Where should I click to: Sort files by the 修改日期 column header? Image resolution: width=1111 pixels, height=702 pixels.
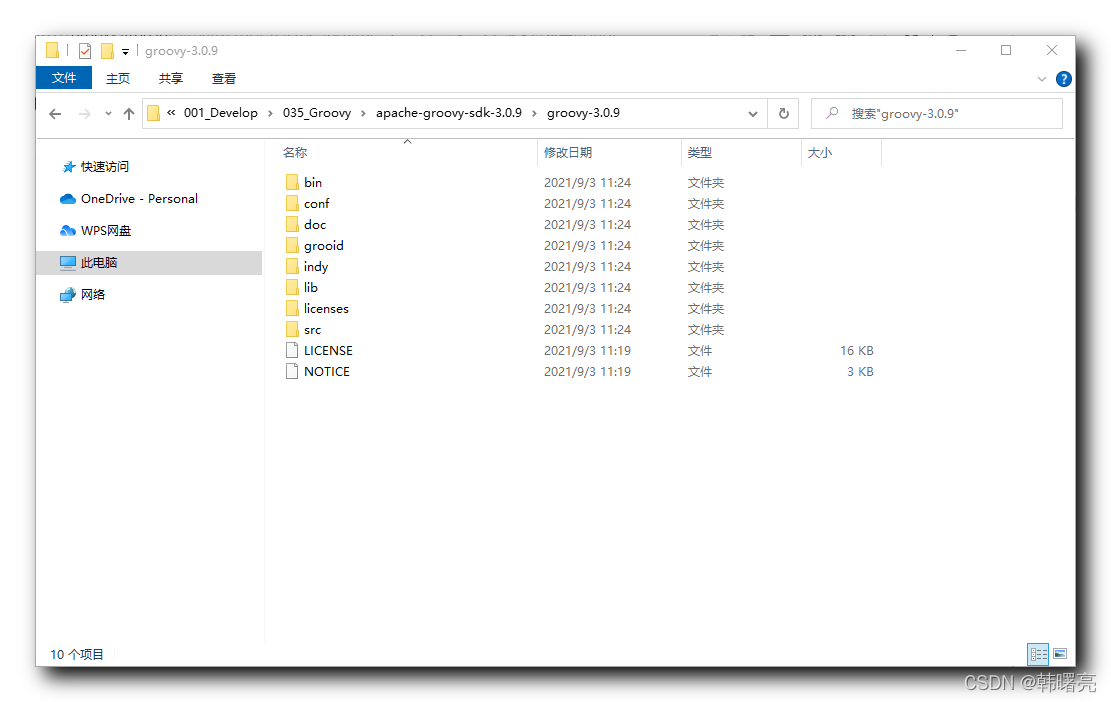pos(568,152)
